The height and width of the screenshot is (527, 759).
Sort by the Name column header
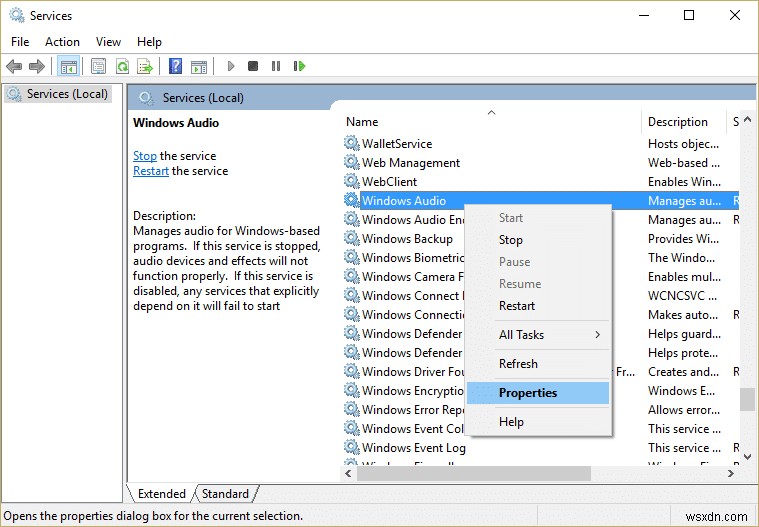[x=491, y=121]
